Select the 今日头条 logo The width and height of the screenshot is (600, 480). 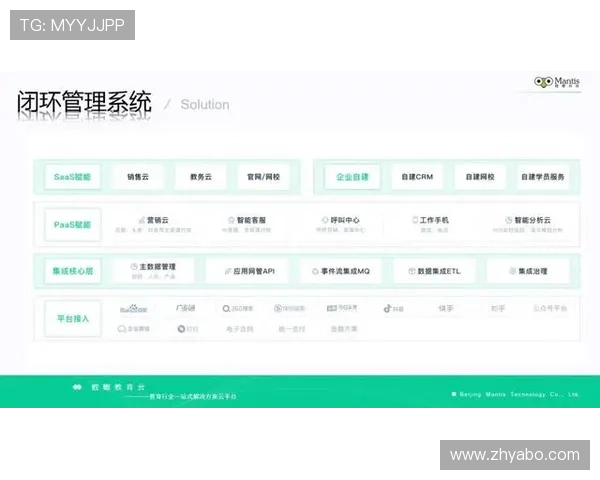pyautogui.click(x=342, y=308)
